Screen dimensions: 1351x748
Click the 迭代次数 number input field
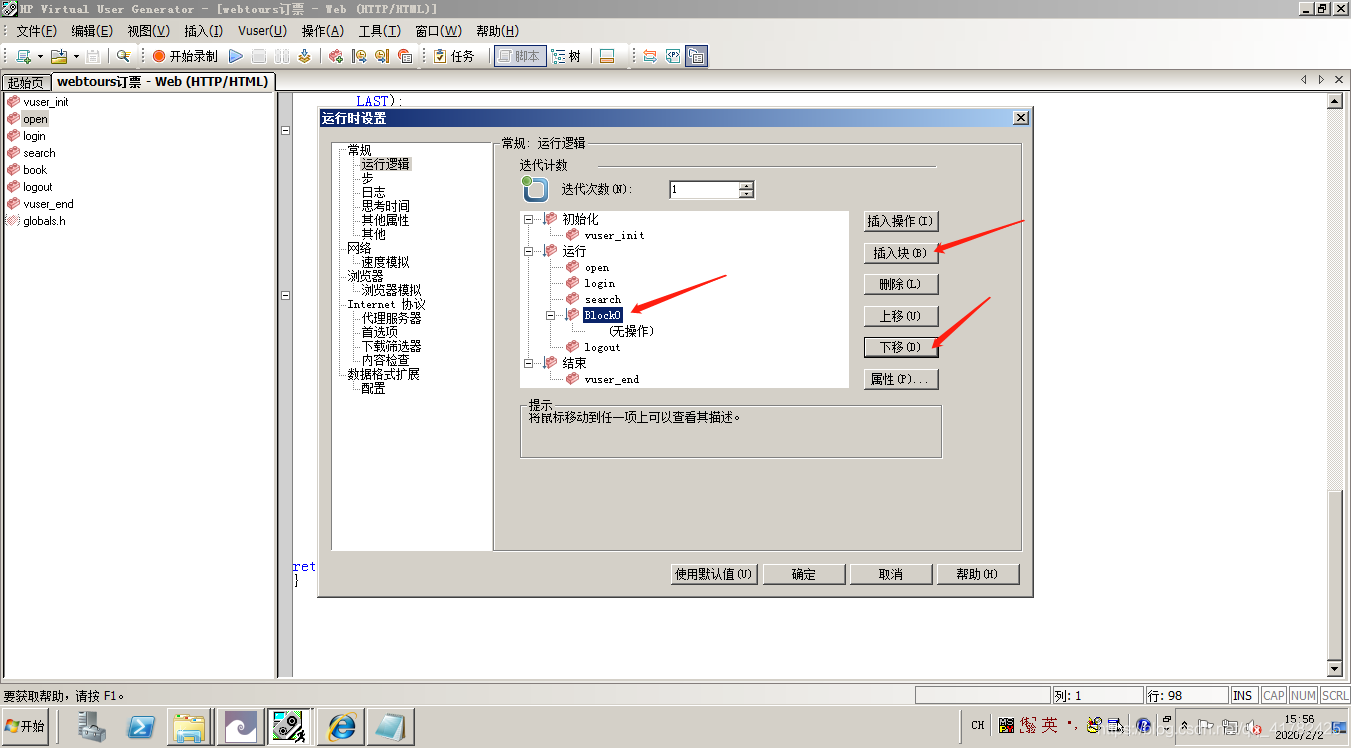click(704, 189)
